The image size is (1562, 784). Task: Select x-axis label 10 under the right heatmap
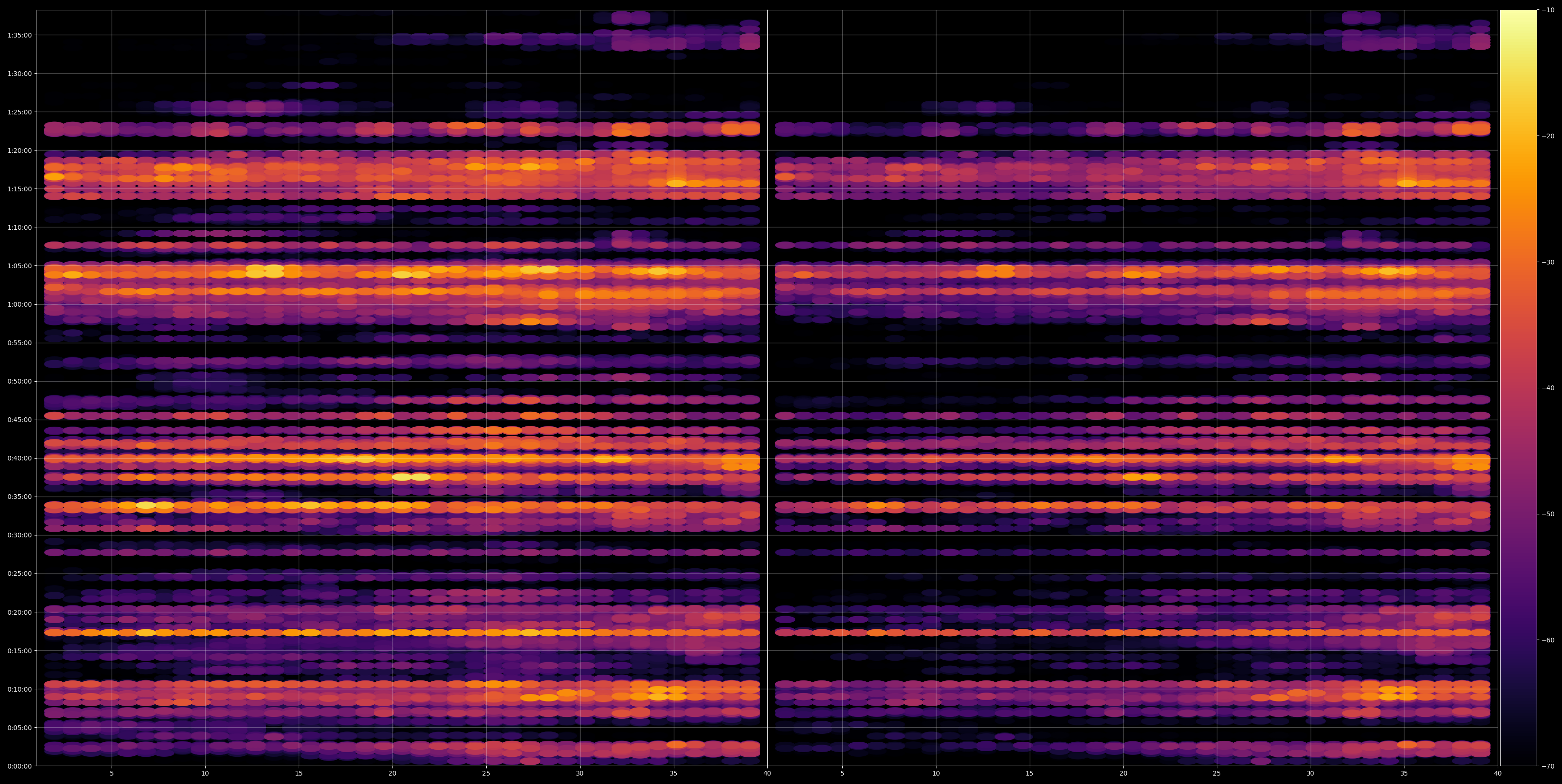coord(936,774)
